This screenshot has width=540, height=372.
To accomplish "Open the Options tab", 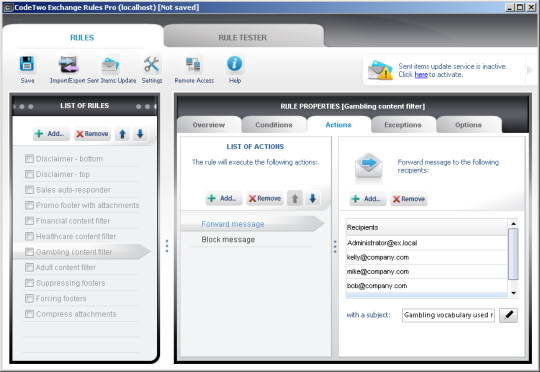I will pyautogui.click(x=468, y=125).
